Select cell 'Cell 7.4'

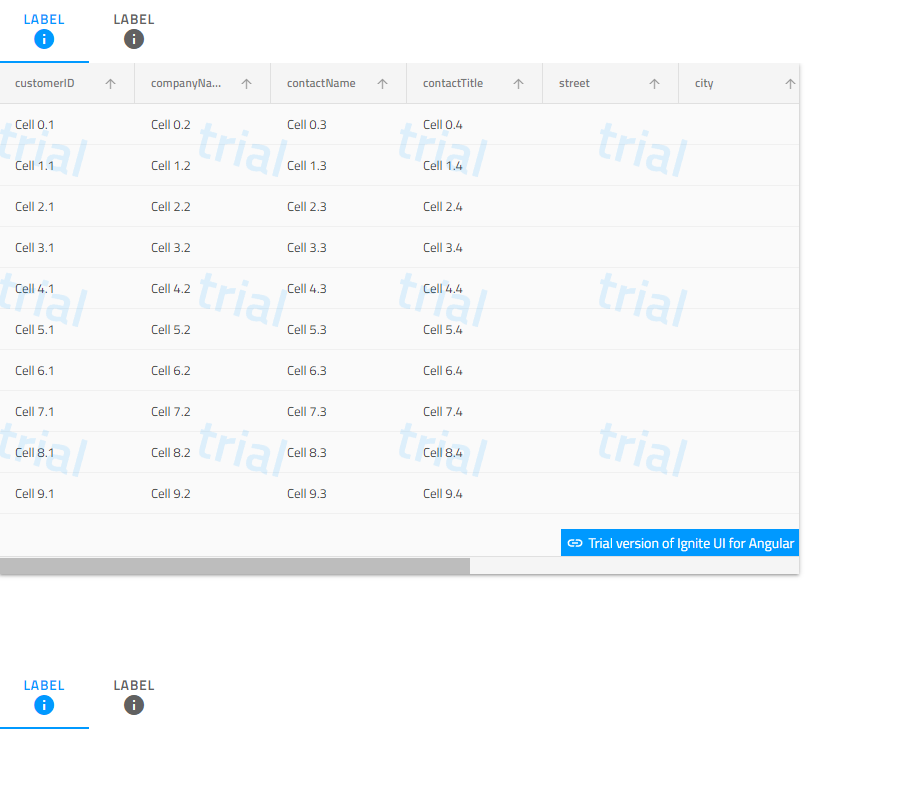[x=475, y=412]
